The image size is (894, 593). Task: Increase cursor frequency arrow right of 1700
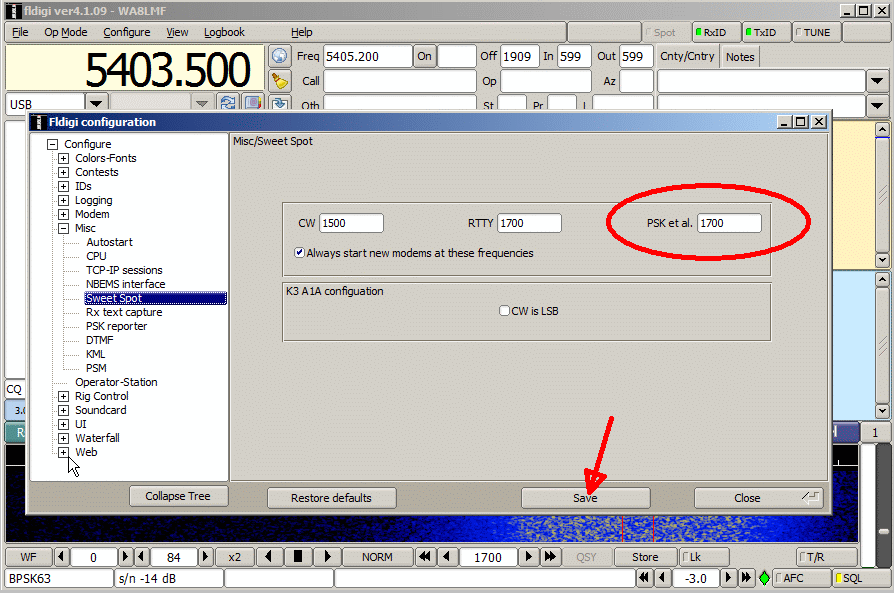pos(529,557)
